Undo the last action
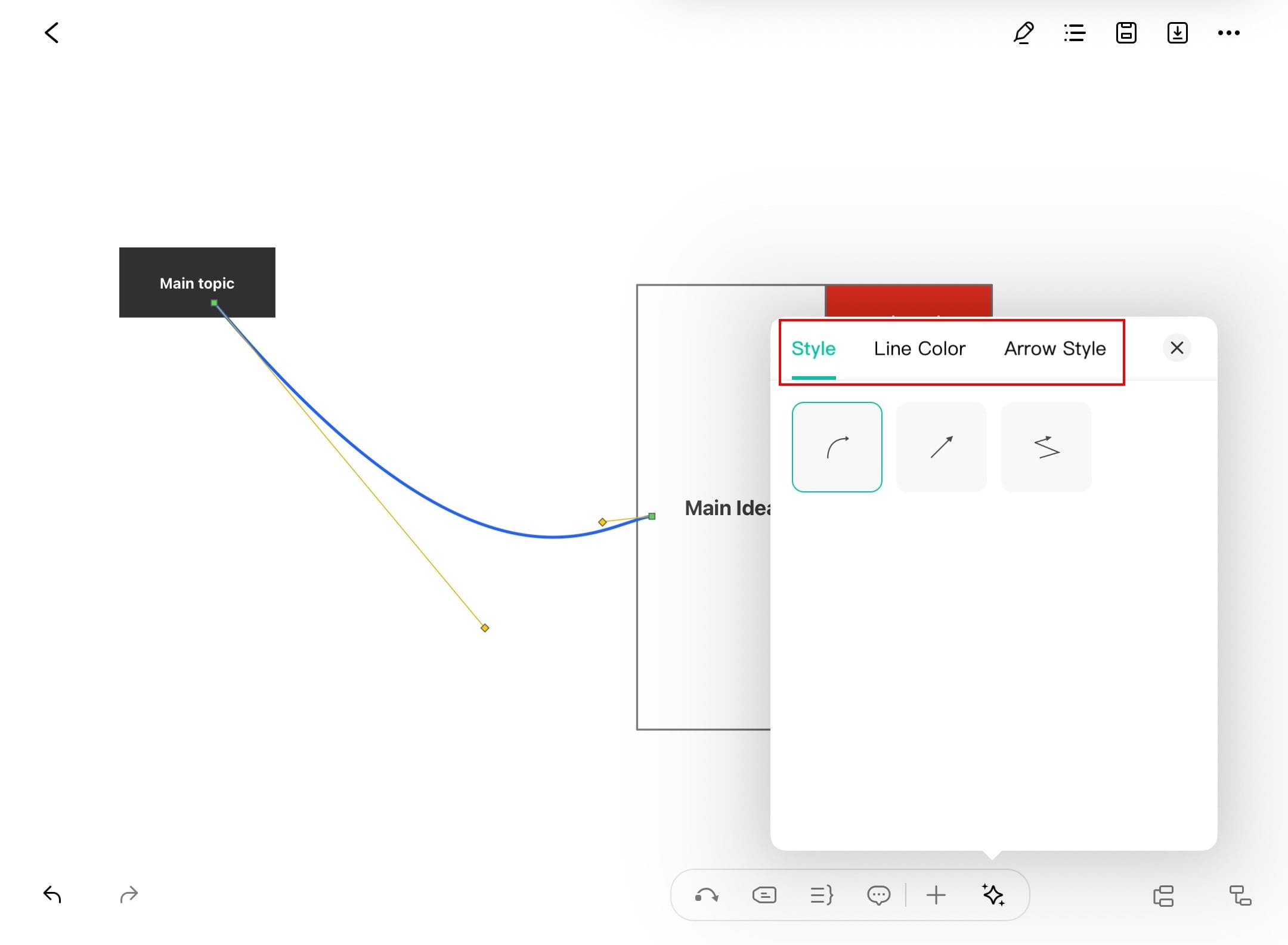The image size is (1288, 945). pos(52,894)
